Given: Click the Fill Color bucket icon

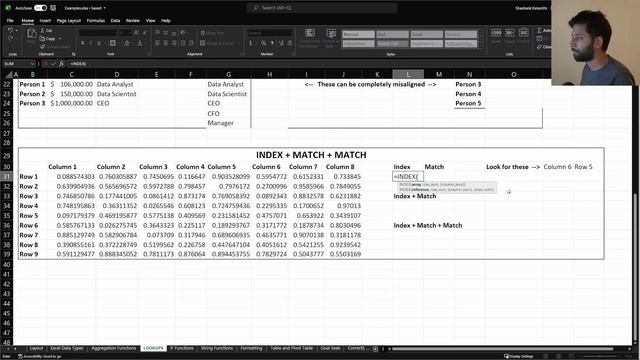Looking at the screenshot, I should point(127,43).
